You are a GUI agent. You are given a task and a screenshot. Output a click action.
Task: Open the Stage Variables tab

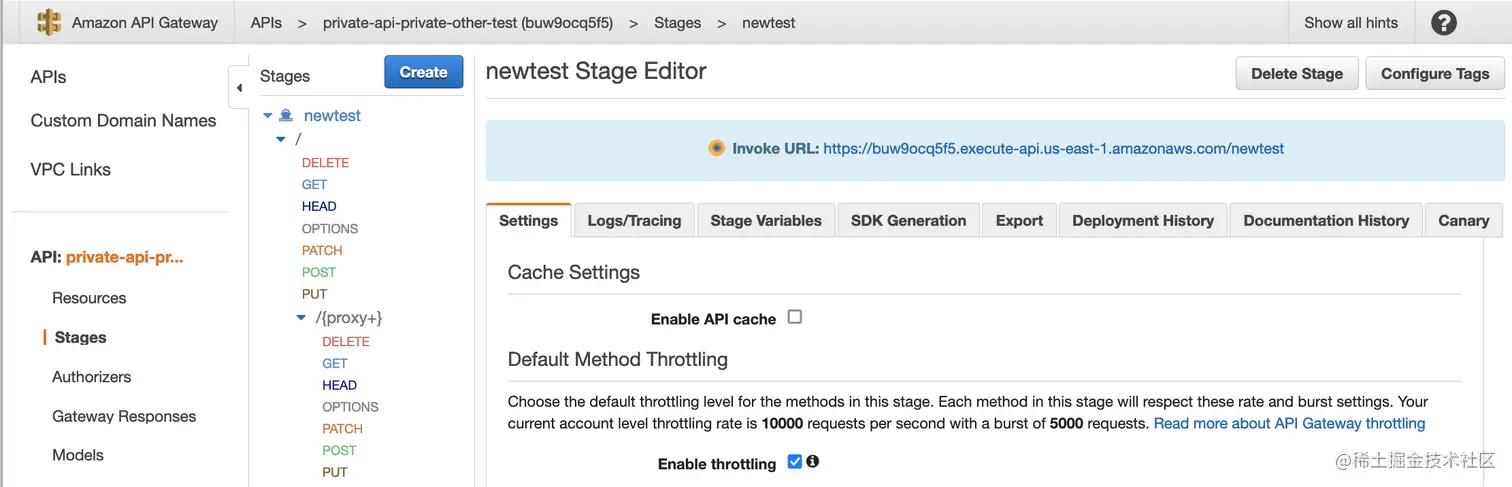[766, 221]
